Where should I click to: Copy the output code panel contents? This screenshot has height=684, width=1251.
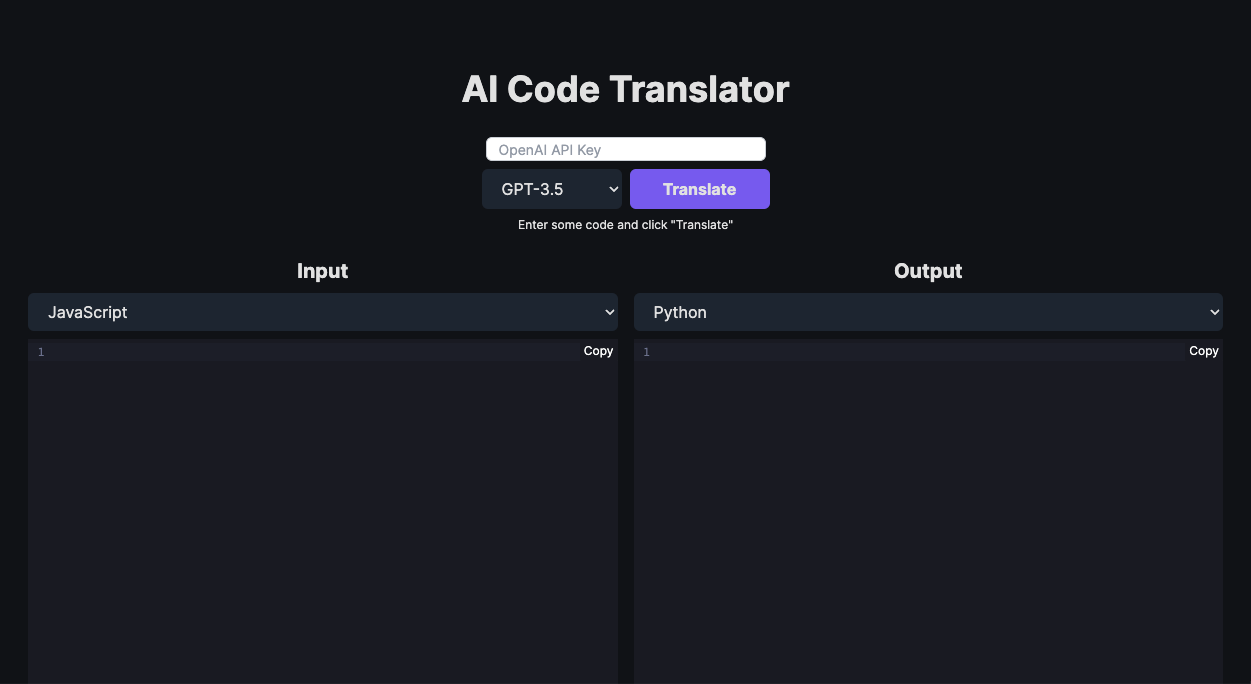[1203, 351]
